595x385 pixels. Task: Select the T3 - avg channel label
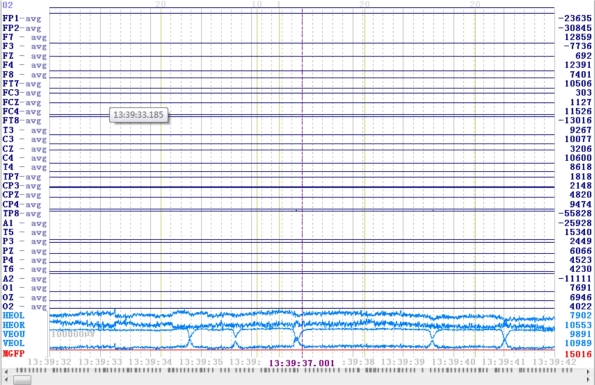25,130
